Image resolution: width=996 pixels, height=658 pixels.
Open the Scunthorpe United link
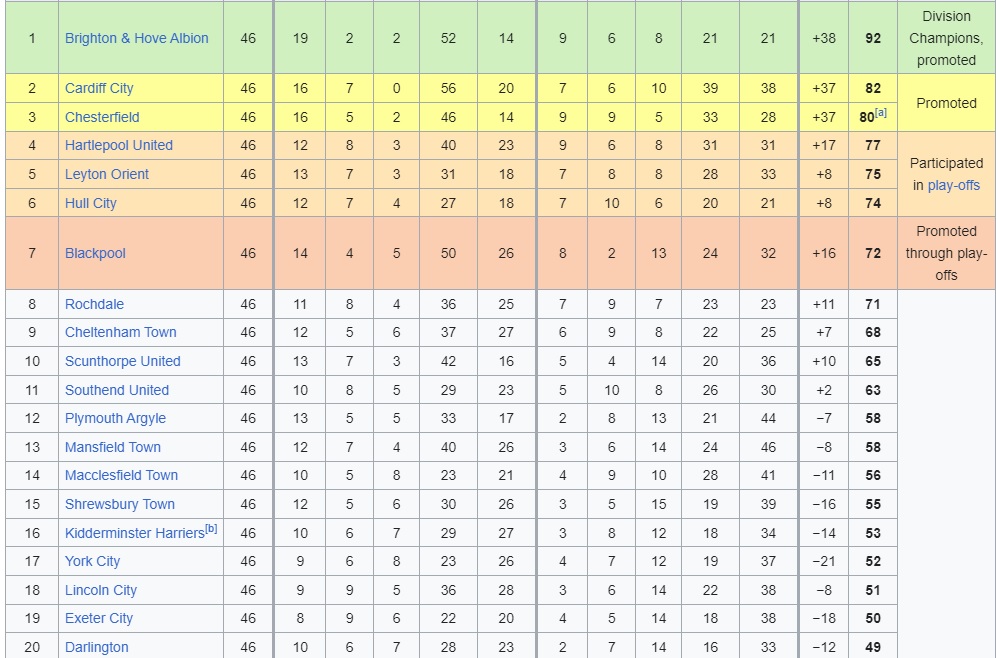[123, 361]
